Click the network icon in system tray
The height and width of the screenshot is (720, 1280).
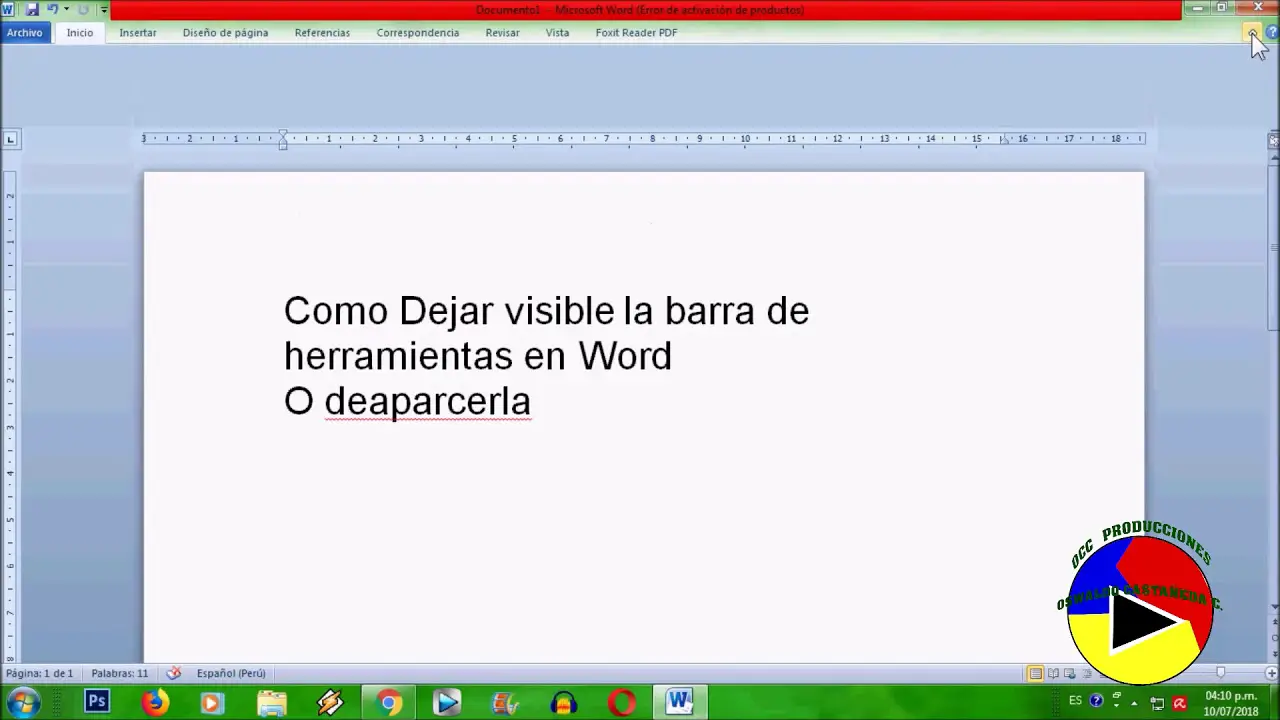[1157, 703]
